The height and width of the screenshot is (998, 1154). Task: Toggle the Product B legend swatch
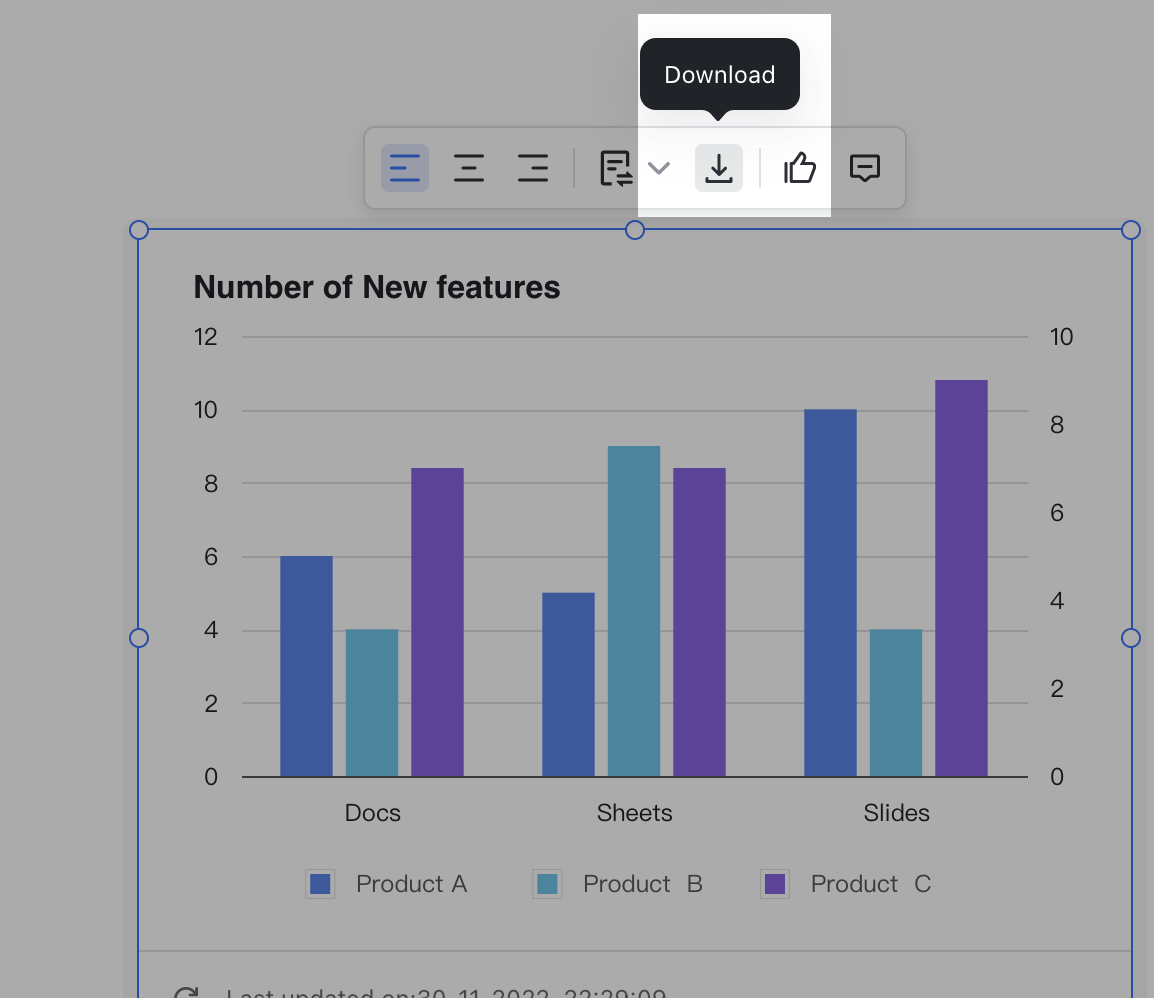point(547,884)
